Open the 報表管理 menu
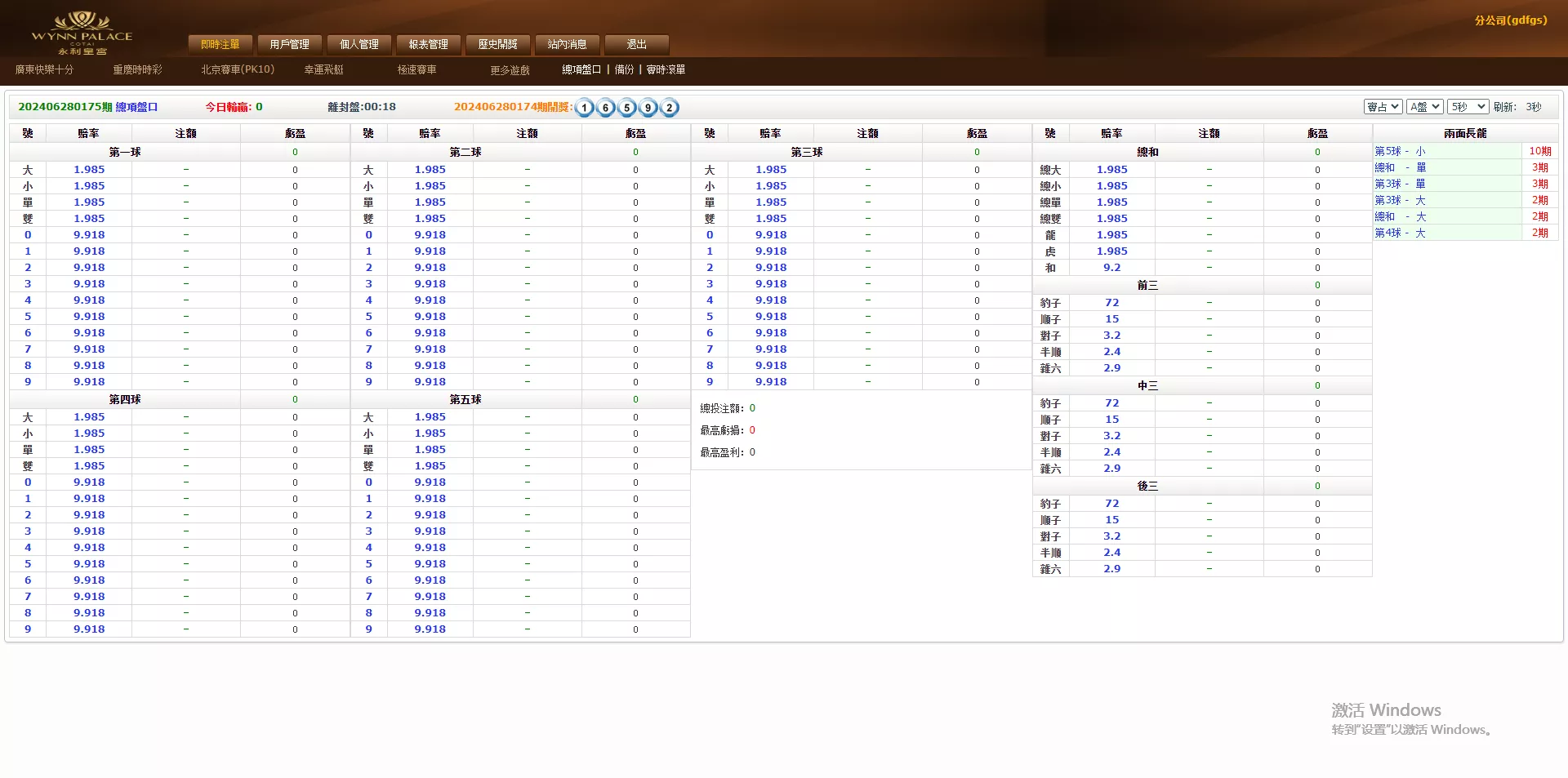The width and height of the screenshot is (1568, 778). (x=428, y=44)
